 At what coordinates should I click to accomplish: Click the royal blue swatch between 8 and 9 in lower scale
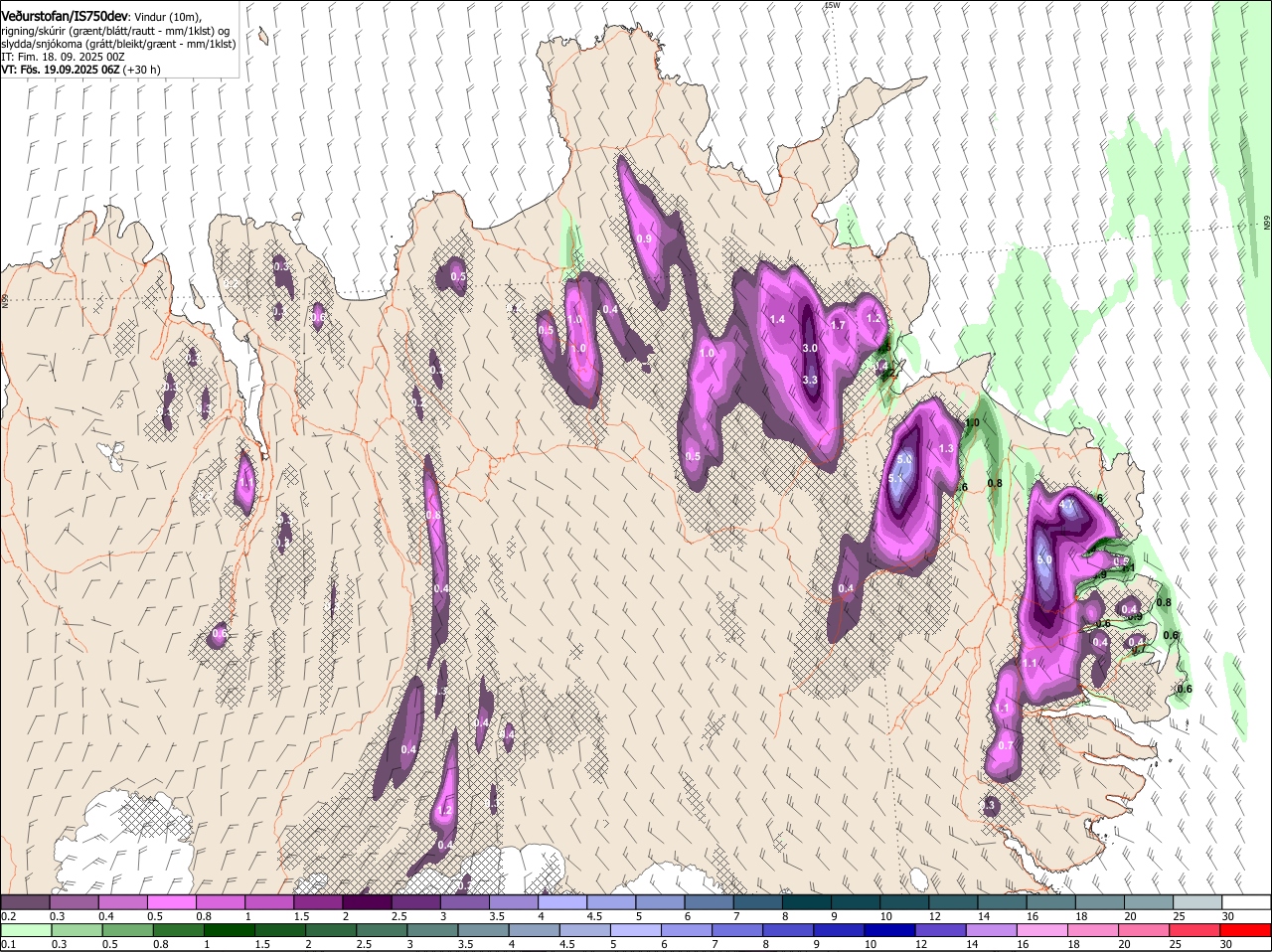pyautogui.click(x=787, y=930)
